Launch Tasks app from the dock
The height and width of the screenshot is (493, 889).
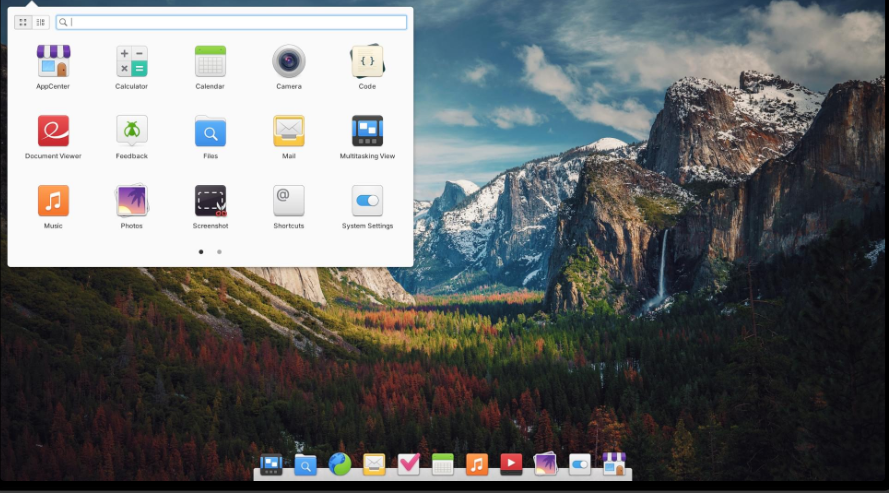408,464
